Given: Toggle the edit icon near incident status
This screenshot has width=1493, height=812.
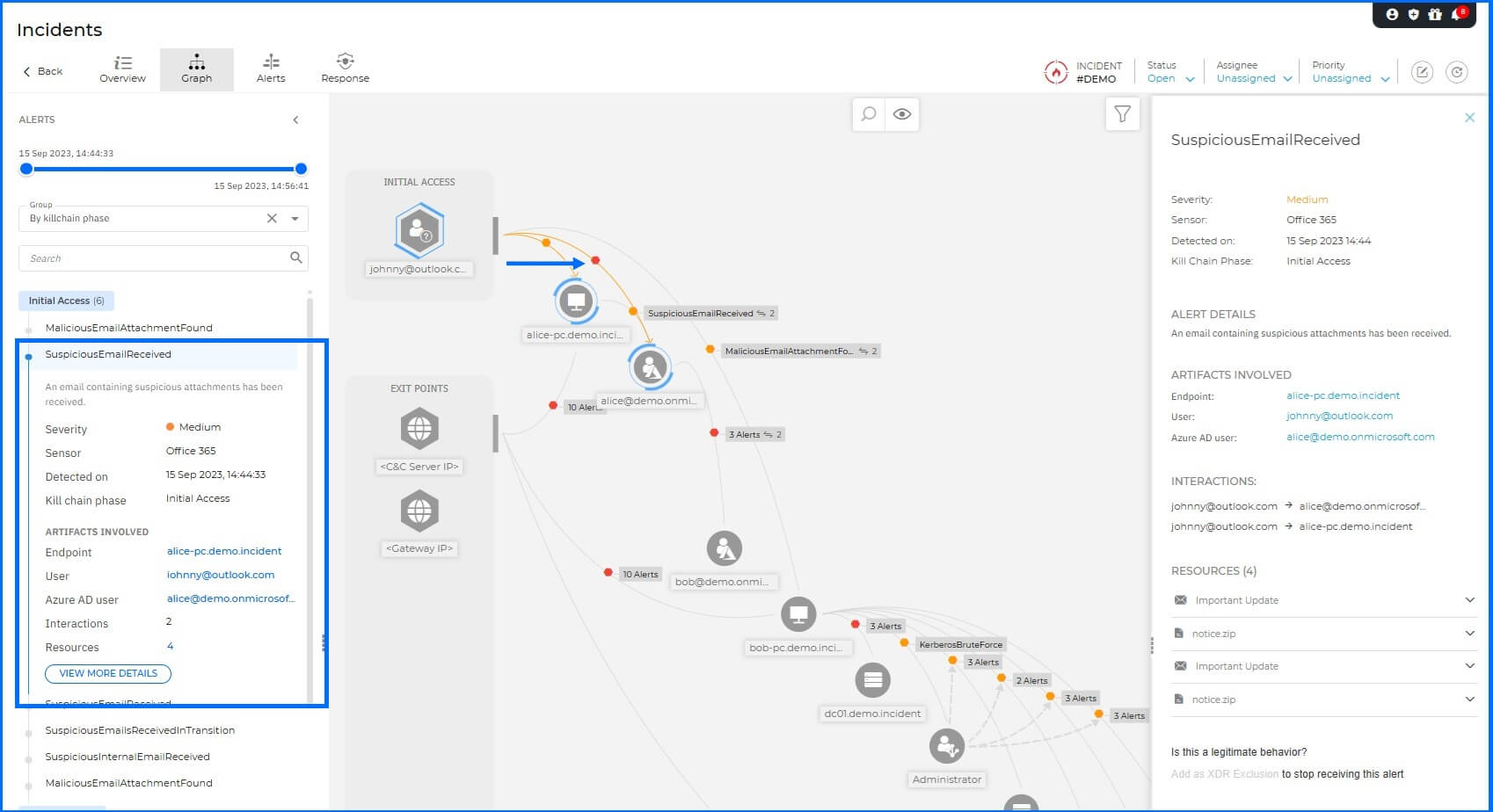Looking at the screenshot, I should click(x=1423, y=72).
